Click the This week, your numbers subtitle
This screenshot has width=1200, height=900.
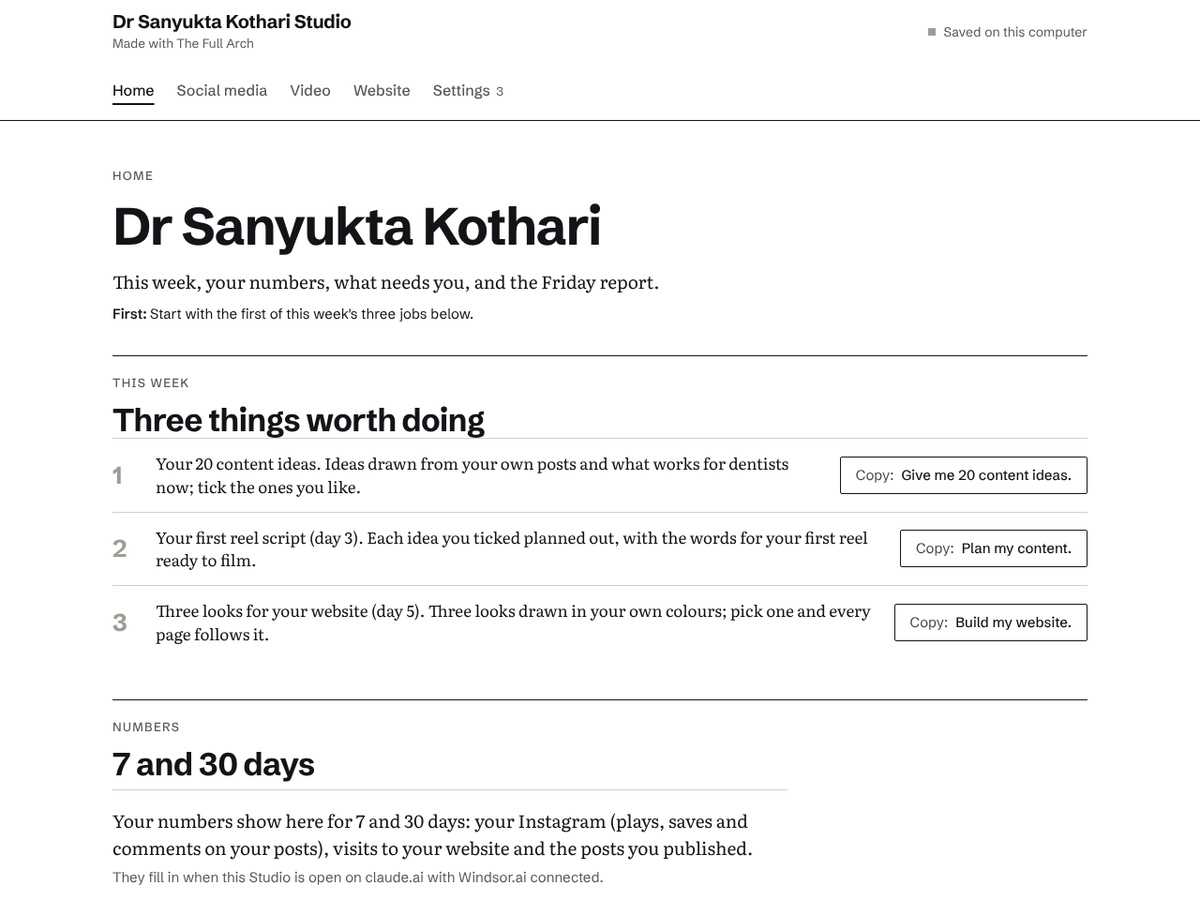(386, 283)
